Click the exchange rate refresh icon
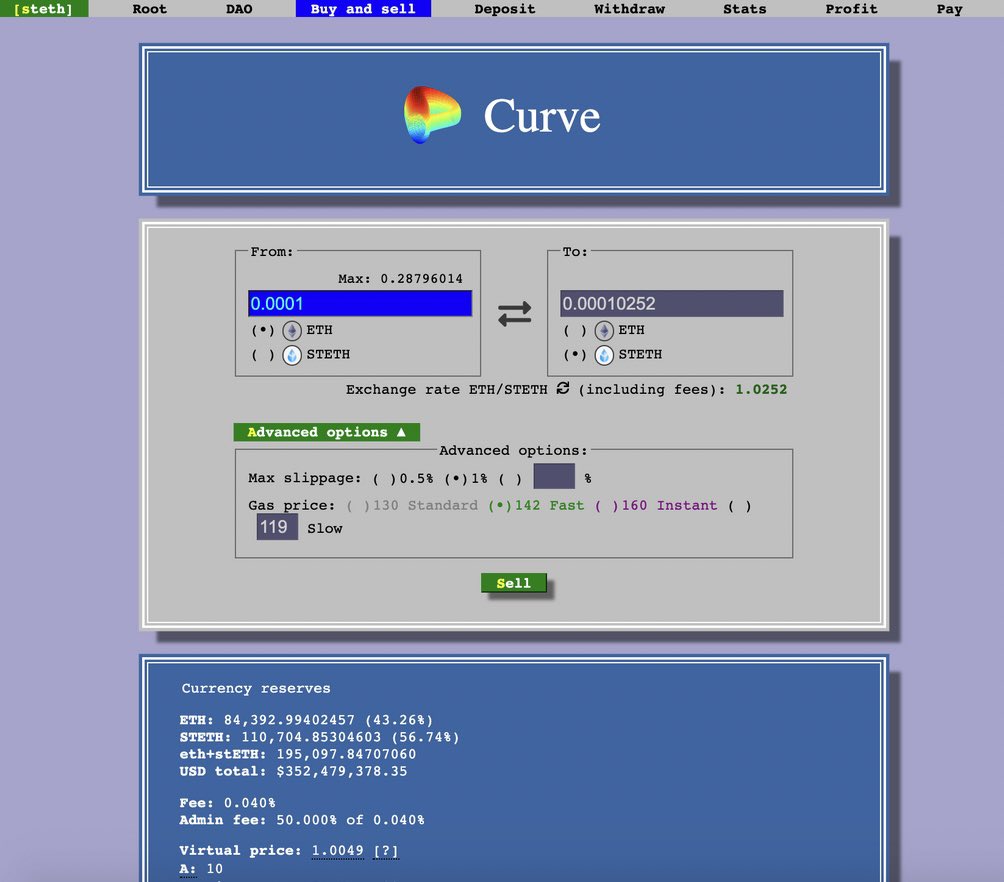1004x882 pixels. 563,388
